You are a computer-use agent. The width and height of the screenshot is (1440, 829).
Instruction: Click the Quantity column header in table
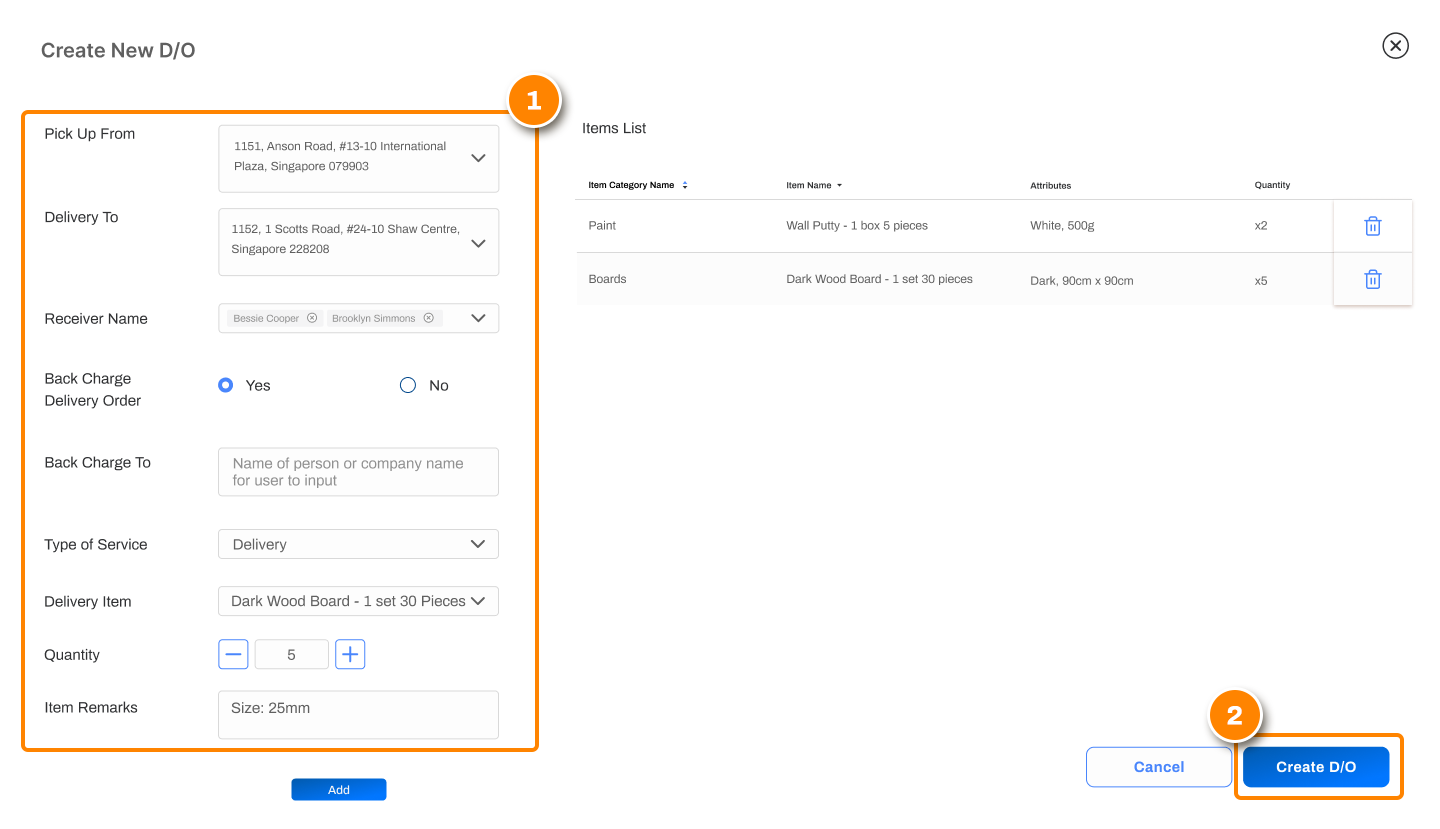tap(1273, 185)
